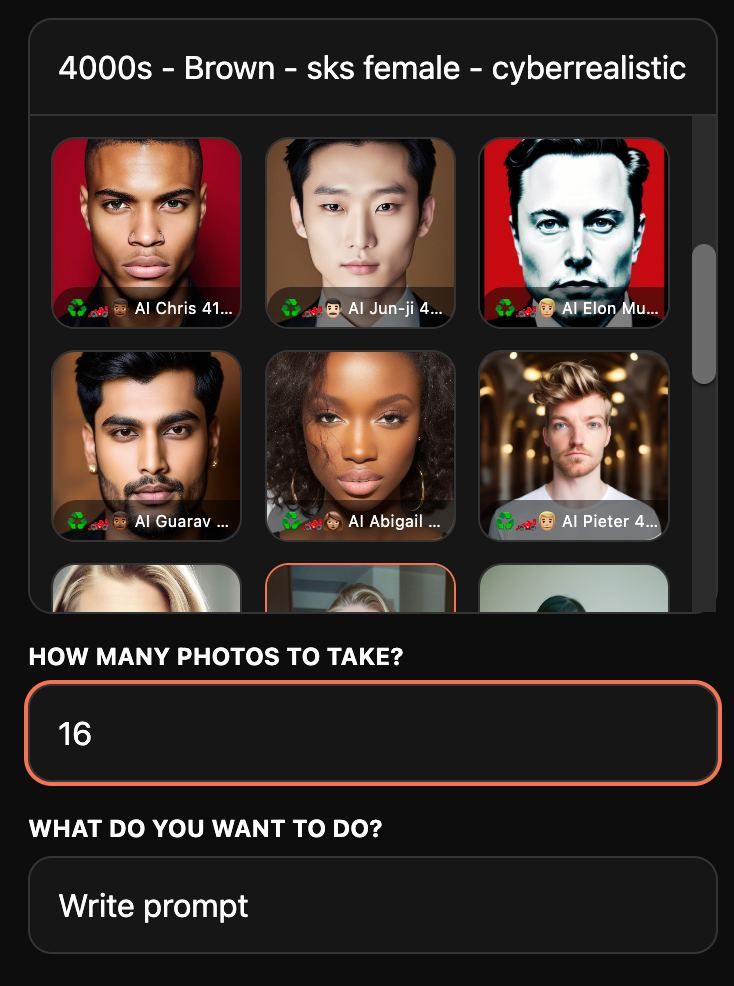Focus the photo count field showing 16
734x986 pixels.
[373, 733]
